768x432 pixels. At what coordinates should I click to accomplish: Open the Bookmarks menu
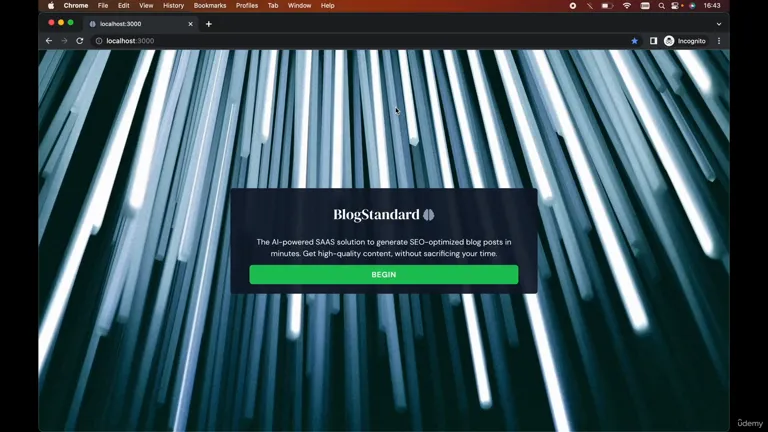click(x=210, y=6)
